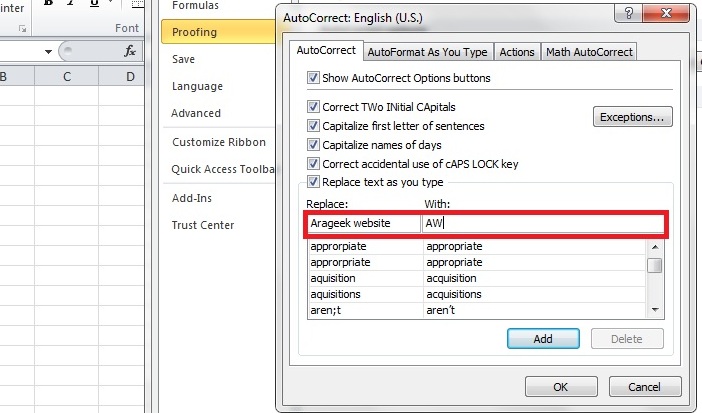The image size is (702, 413).
Task: Click the Replace text input field
Action: [363, 224]
